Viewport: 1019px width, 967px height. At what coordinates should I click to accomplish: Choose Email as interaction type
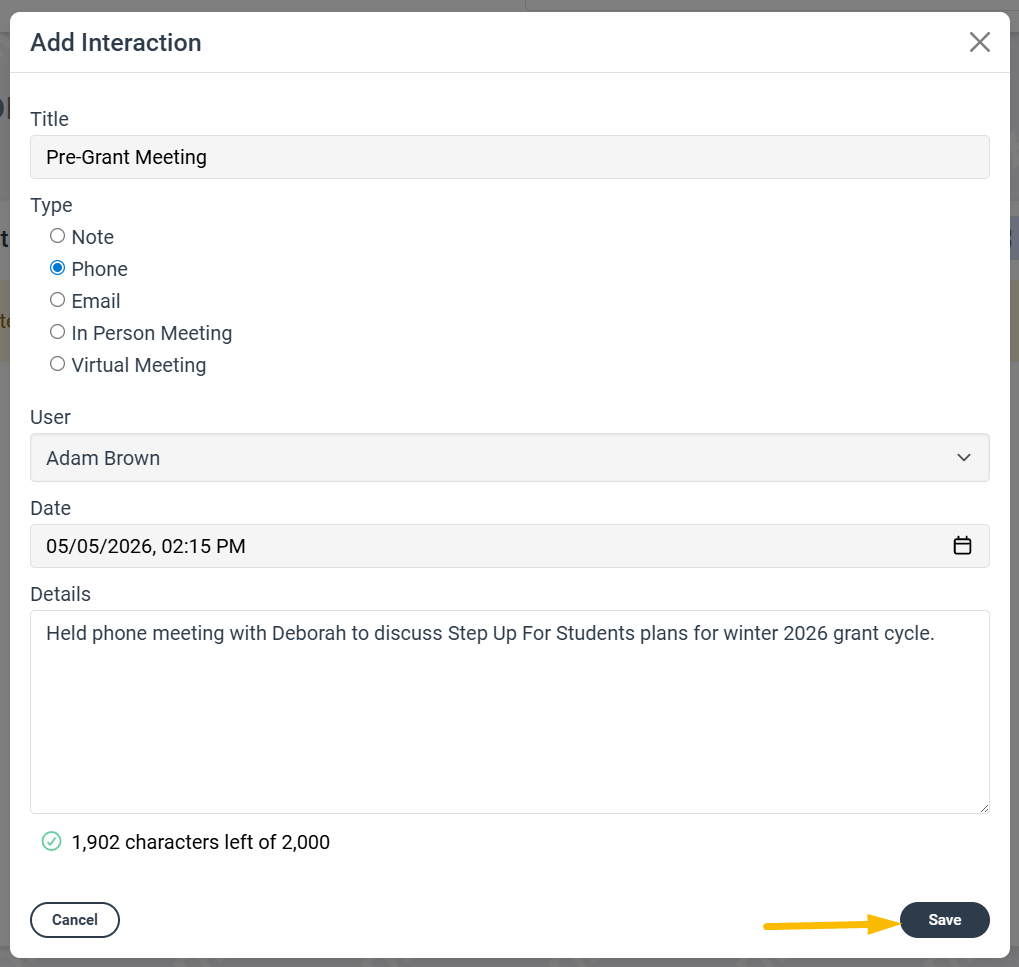(57, 300)
